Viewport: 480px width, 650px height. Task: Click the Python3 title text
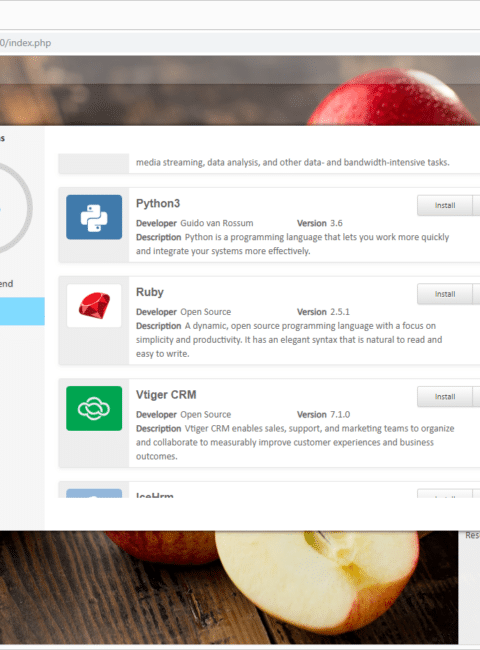tap(158, 204)
